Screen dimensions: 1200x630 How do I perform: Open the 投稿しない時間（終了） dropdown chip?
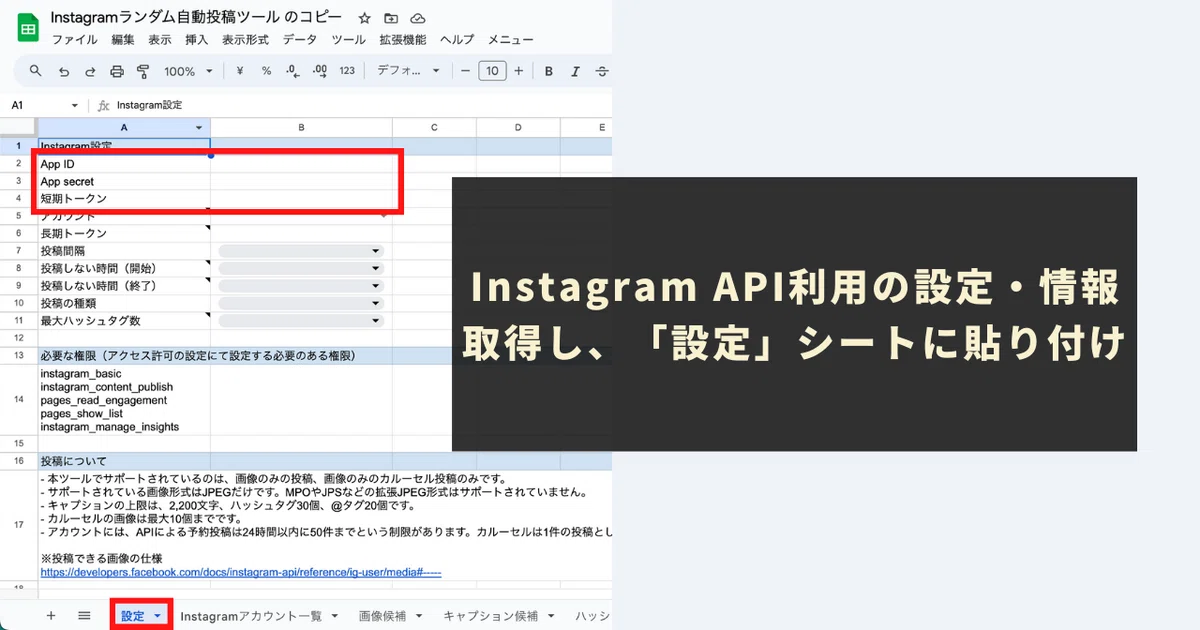point(301,286)
